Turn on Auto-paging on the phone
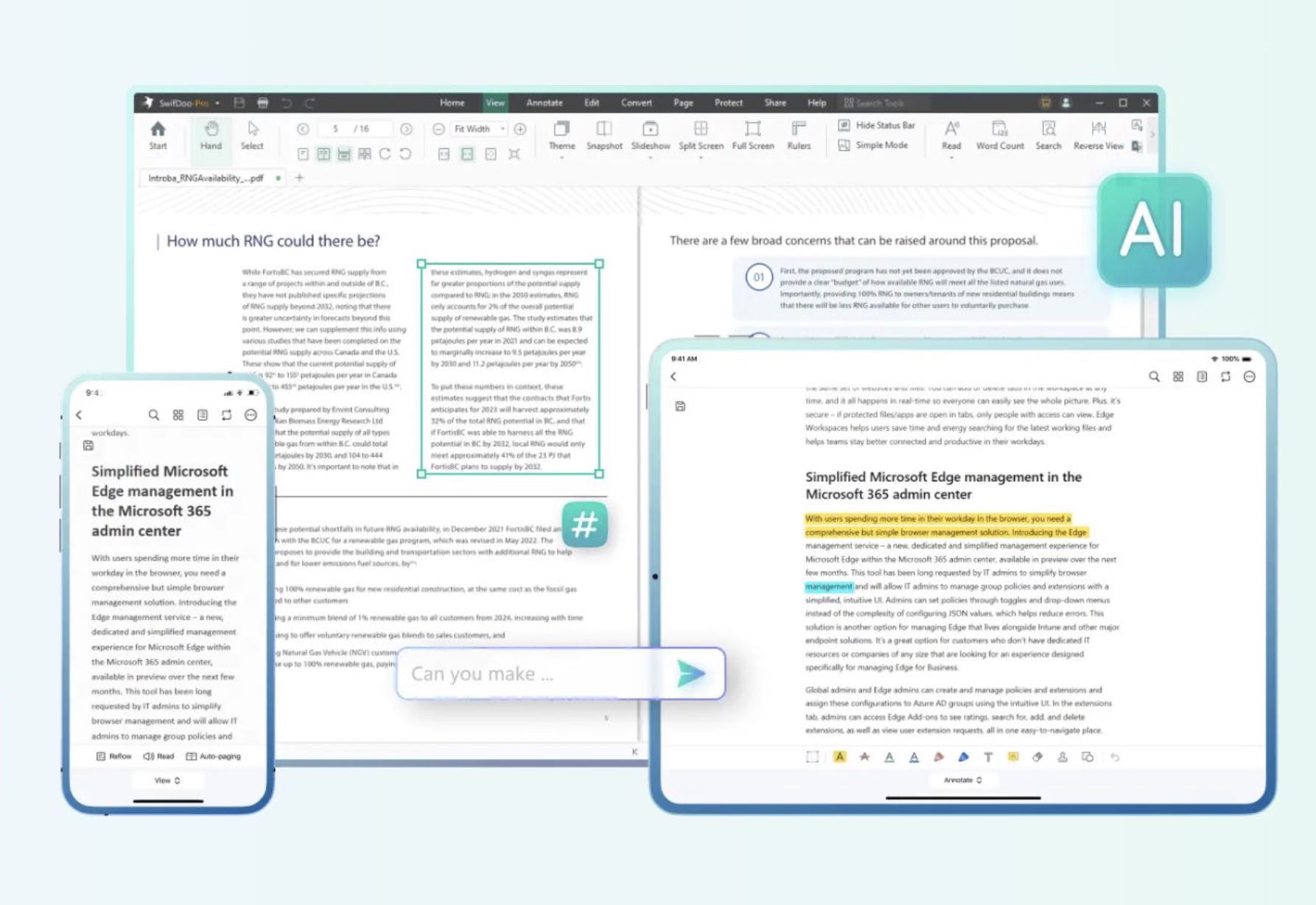 pyautogui.click(x=214, y=756)
